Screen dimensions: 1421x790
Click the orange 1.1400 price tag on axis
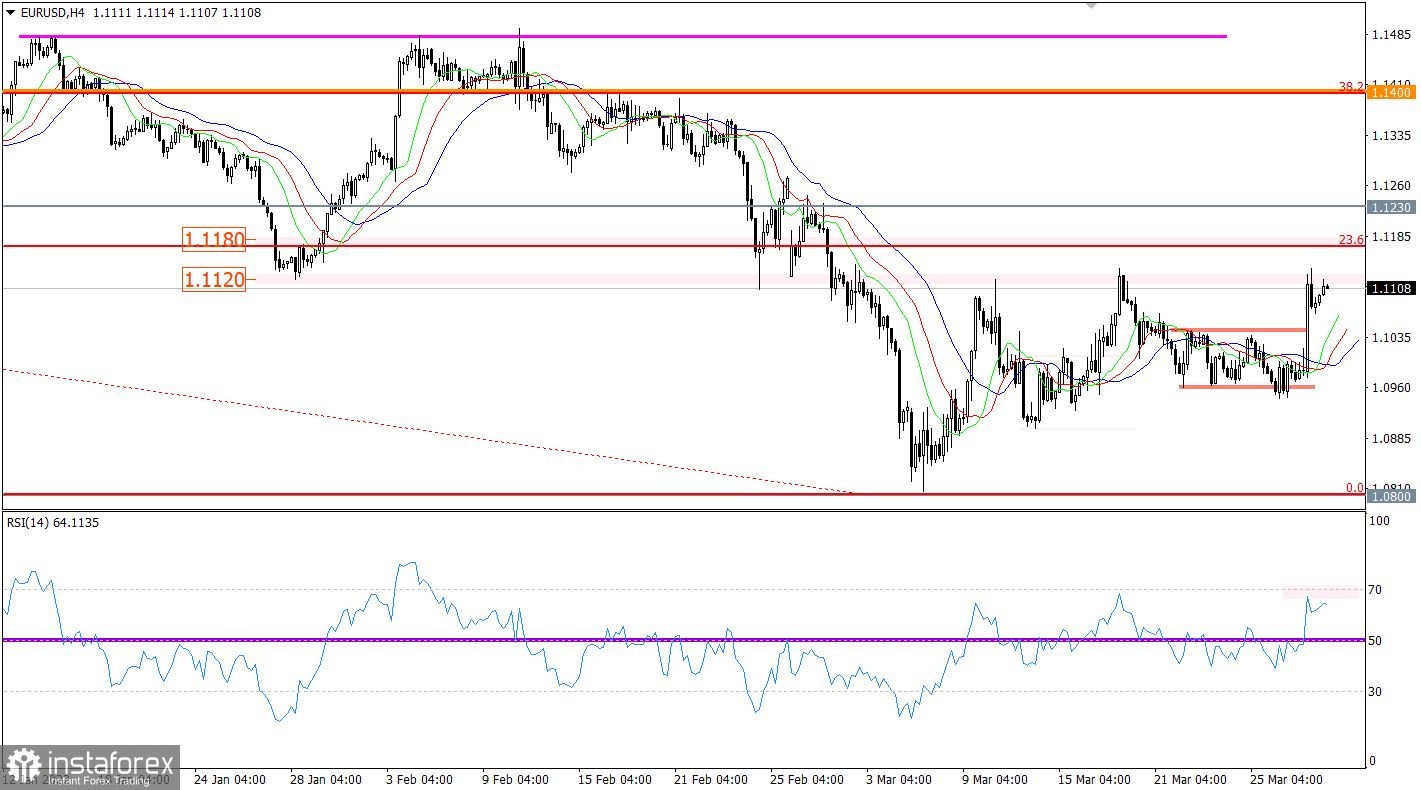point(1391,92)
